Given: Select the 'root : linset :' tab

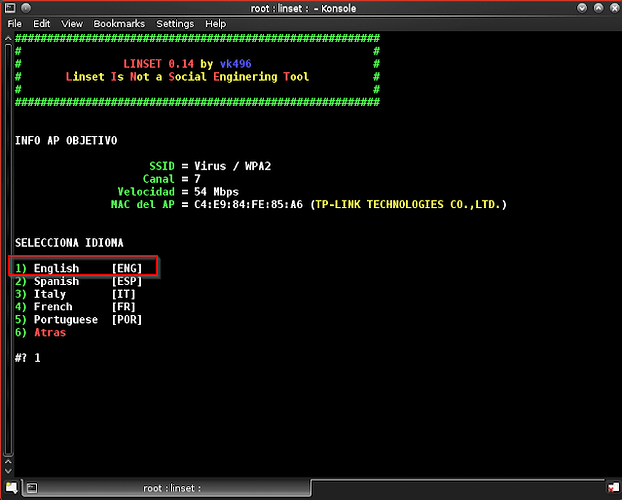Looking at the screenshot, I should pos(172,488).
